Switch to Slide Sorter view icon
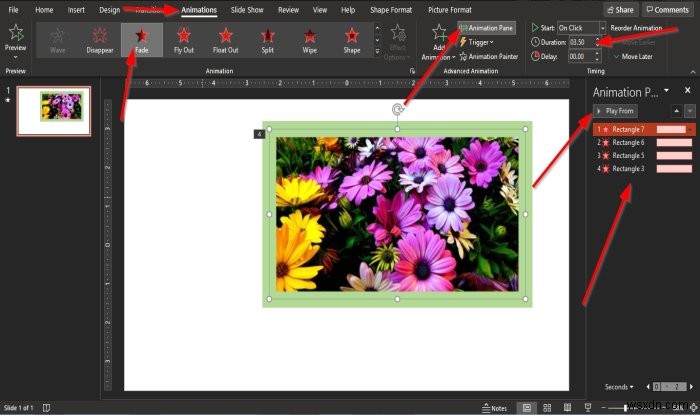700x415 pixels. point(547,407)
